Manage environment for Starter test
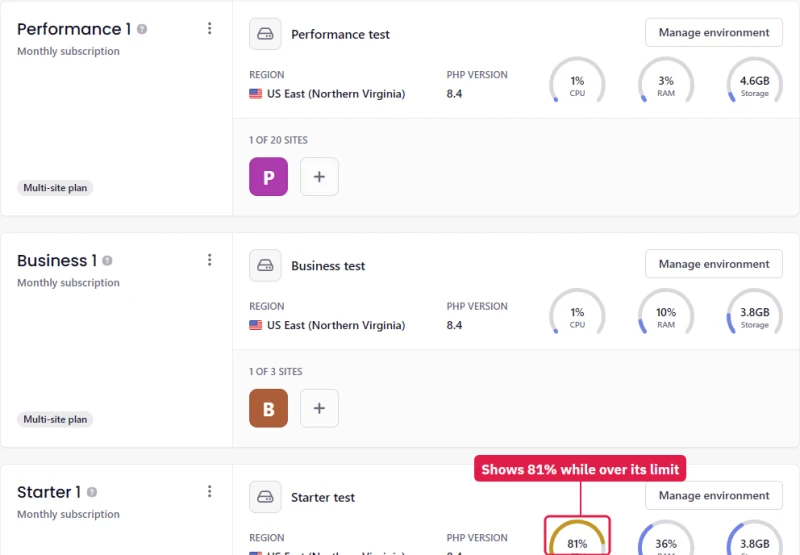This screenshot has height=555, width=800. (714, 495)
